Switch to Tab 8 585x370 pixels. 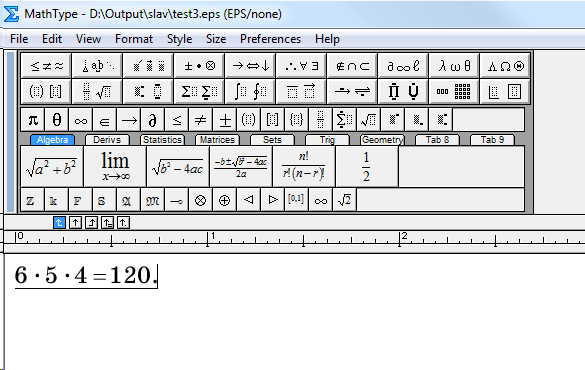point(437,140)
